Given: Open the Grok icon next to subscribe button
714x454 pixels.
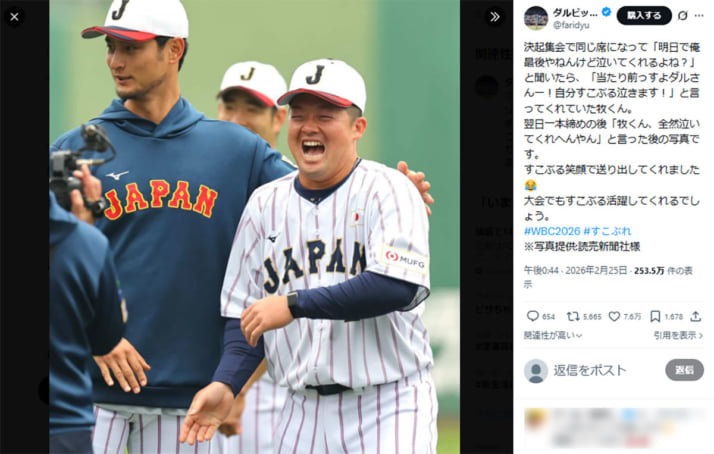Looking at the screenshot, I should [682, 15].
